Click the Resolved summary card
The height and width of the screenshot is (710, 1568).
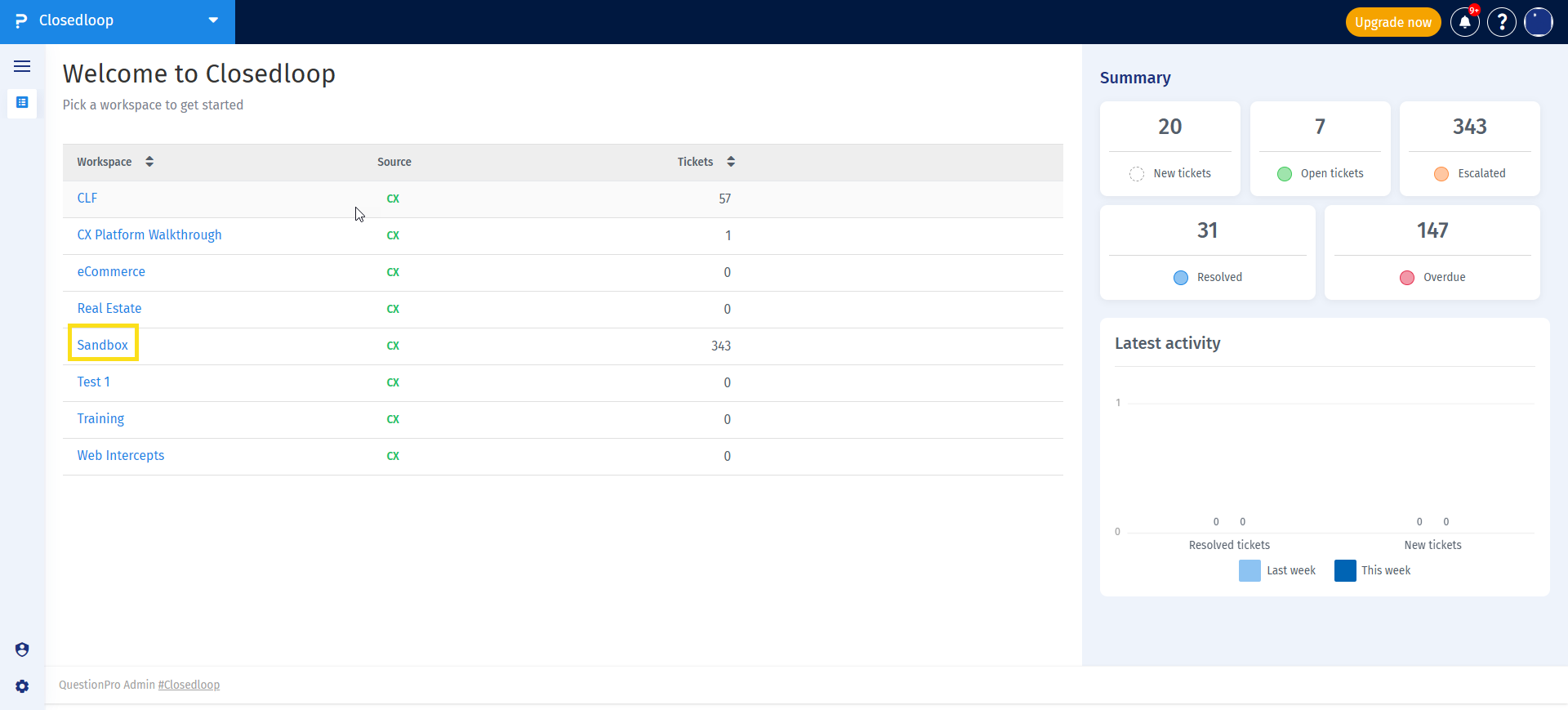[1207, 252]
